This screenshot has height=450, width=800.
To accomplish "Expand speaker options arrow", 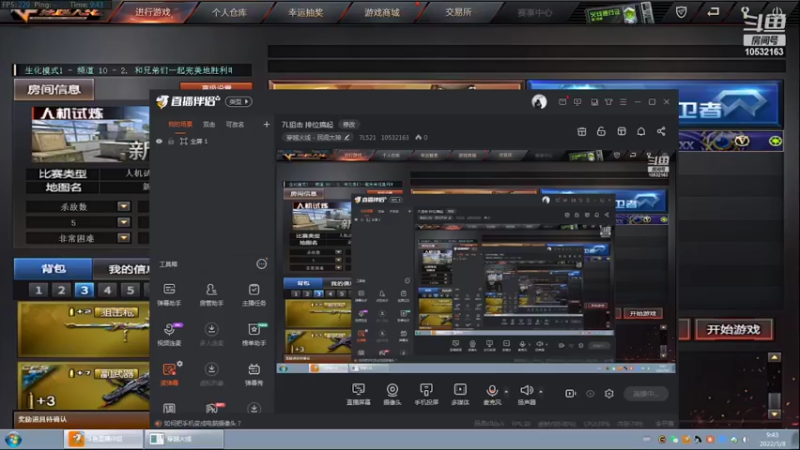I will click(541, 392).
